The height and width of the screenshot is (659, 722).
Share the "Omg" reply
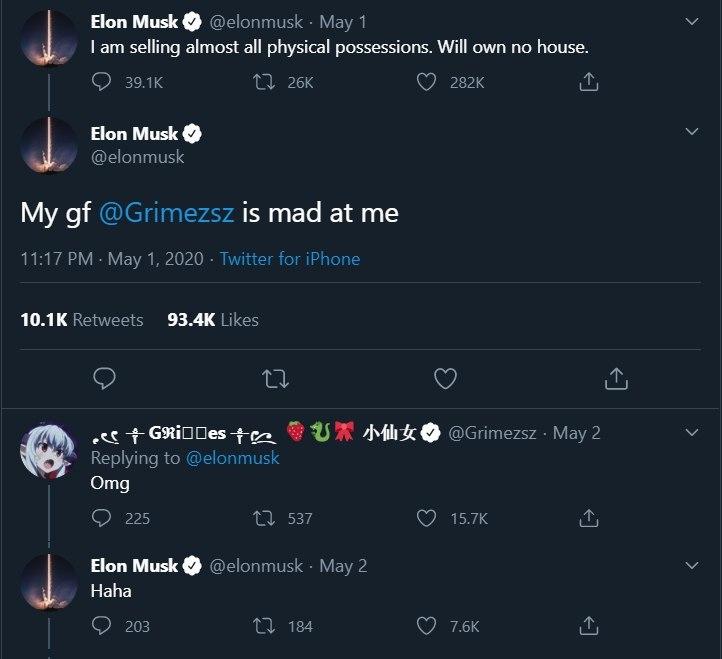click(589, 518)
